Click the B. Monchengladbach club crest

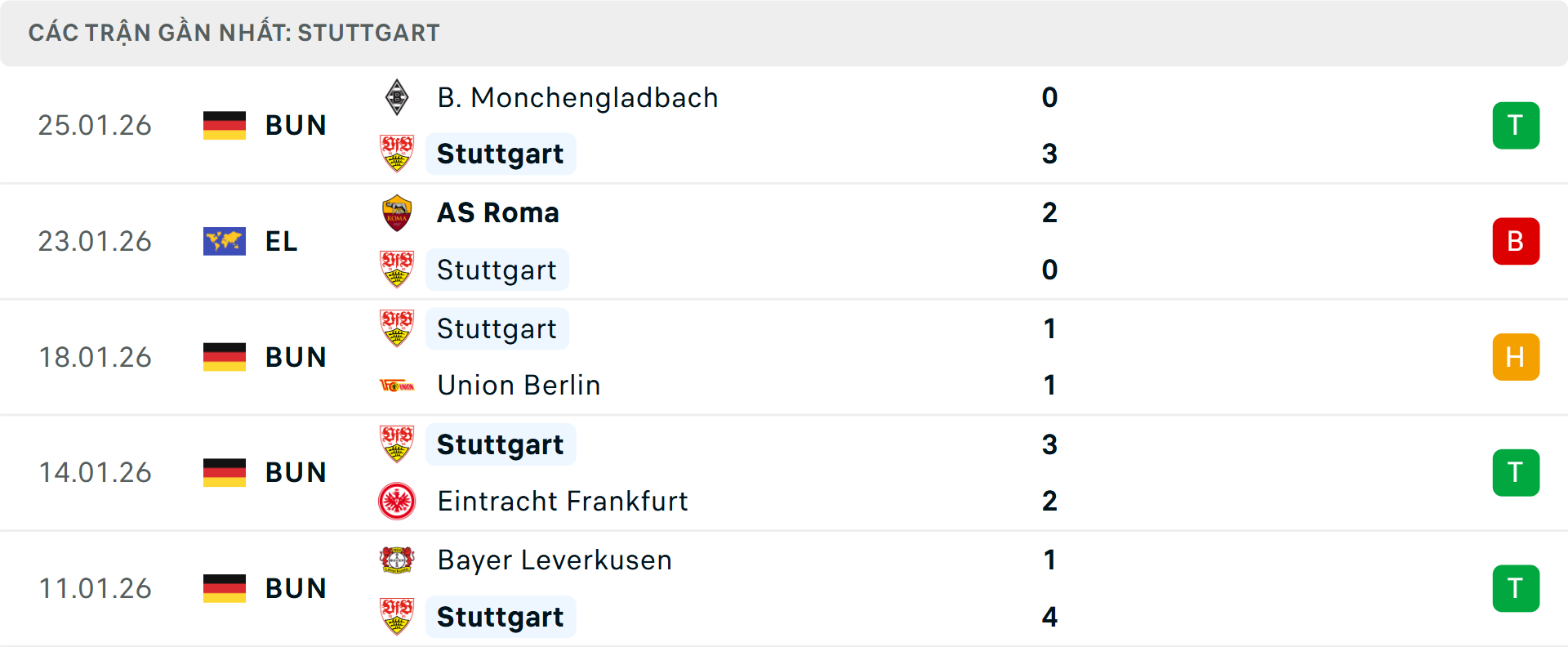coord(398,97)
